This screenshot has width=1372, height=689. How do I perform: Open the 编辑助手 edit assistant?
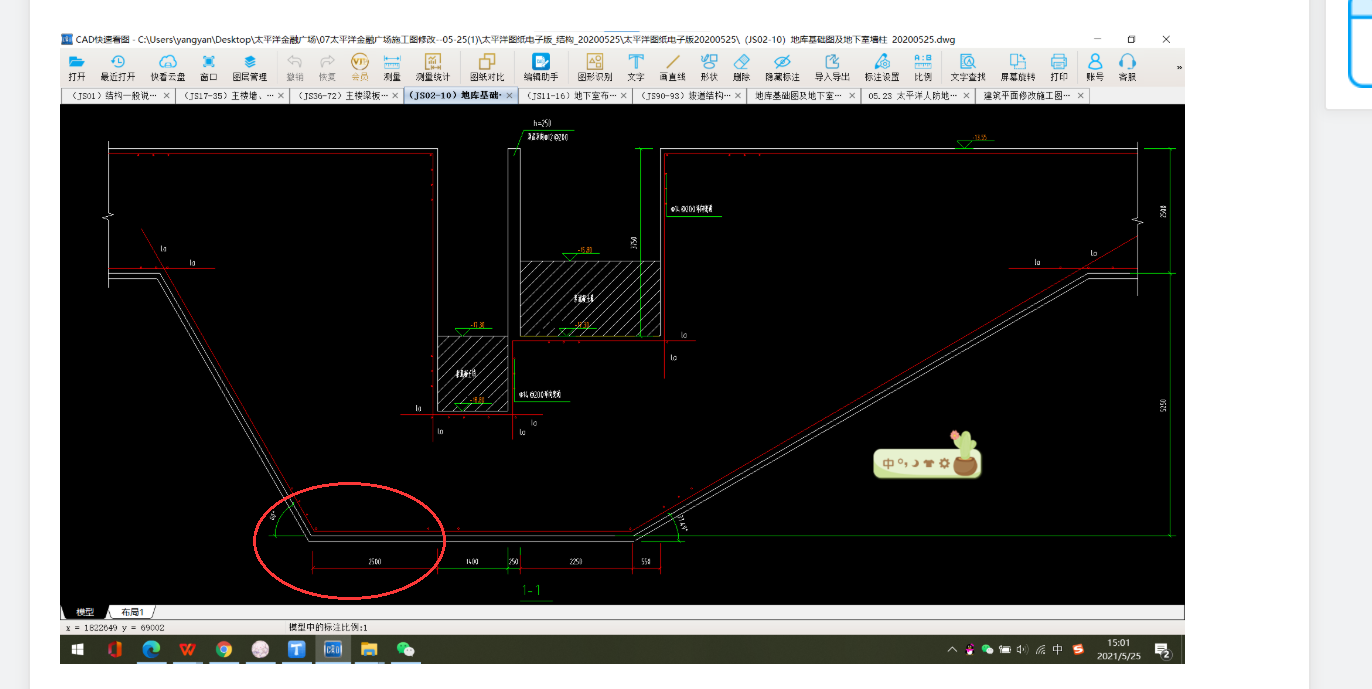click(541, 67)
